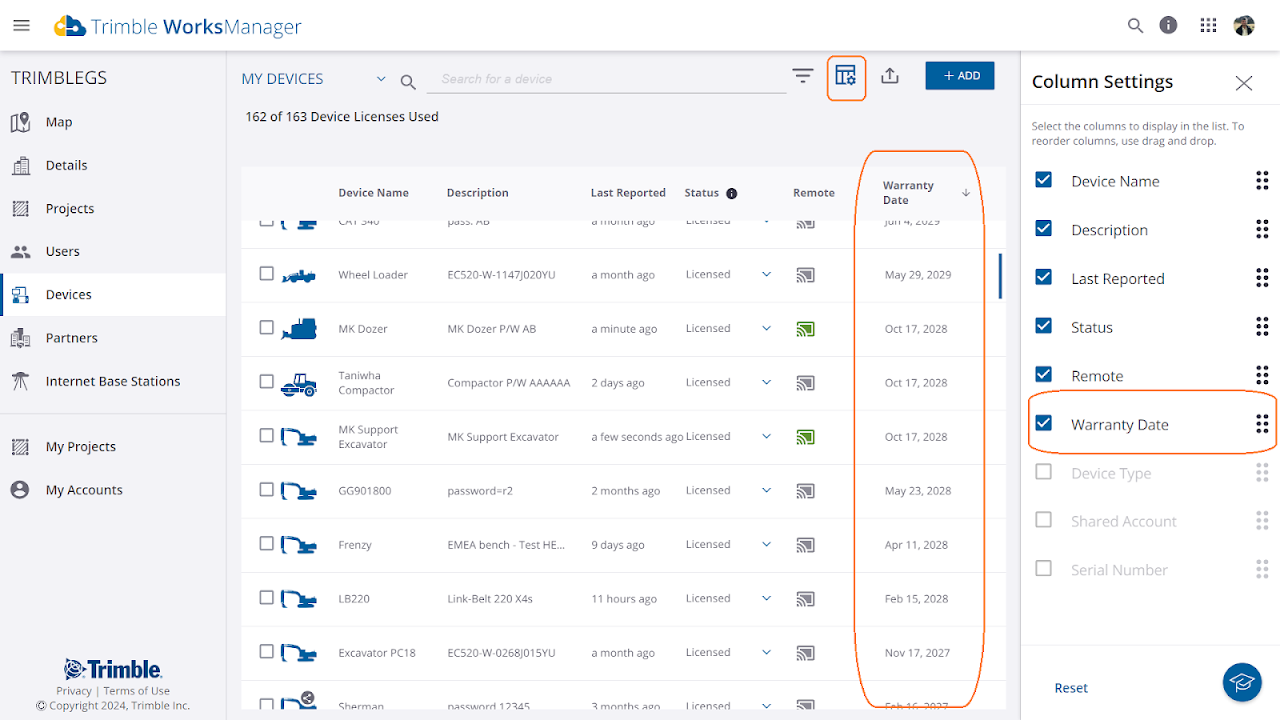Enable the Device Type column checkbox

[x=1043, y=472]
